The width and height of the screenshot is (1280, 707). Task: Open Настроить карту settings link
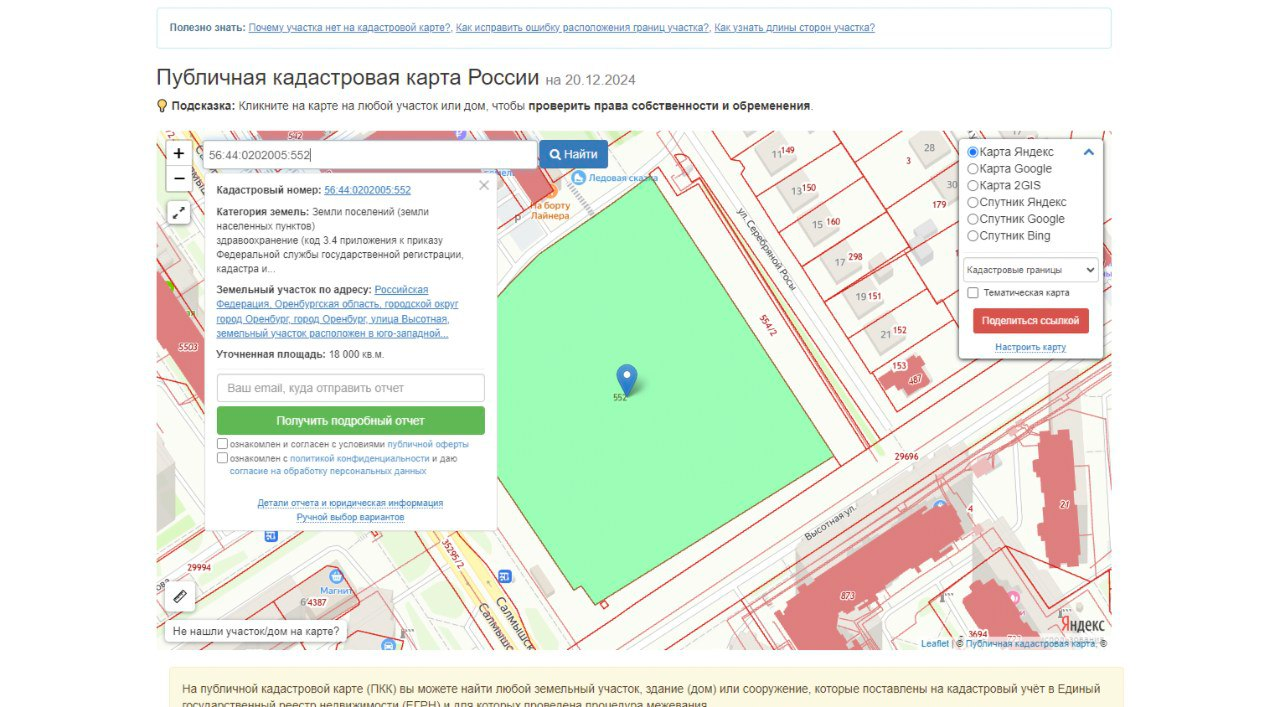point(1030,347)
